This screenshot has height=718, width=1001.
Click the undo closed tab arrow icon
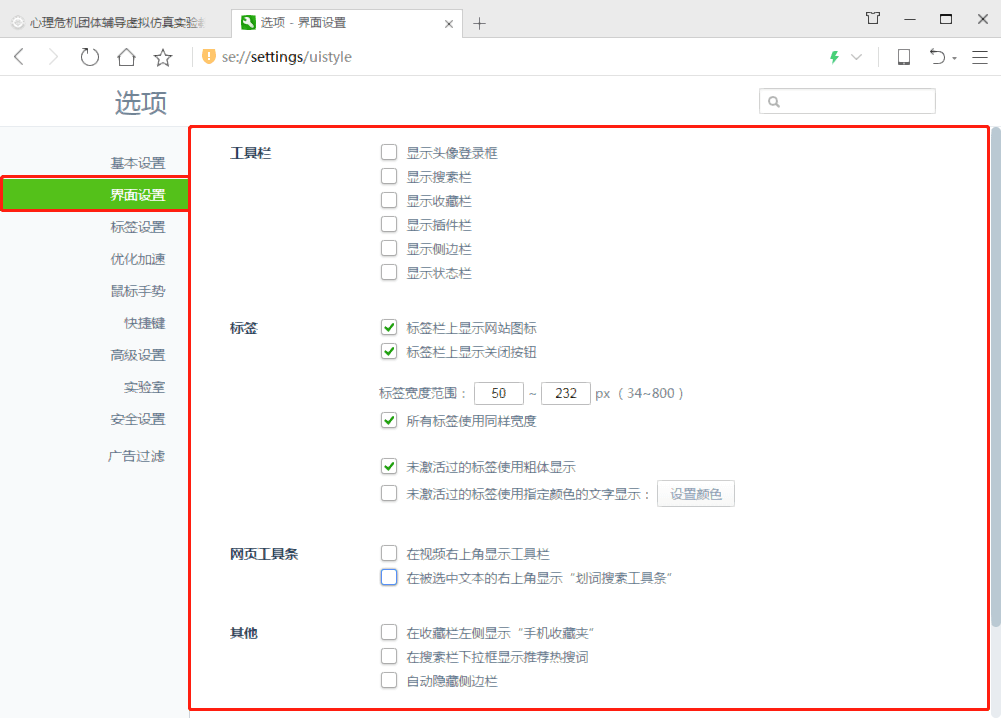[937, 57]
